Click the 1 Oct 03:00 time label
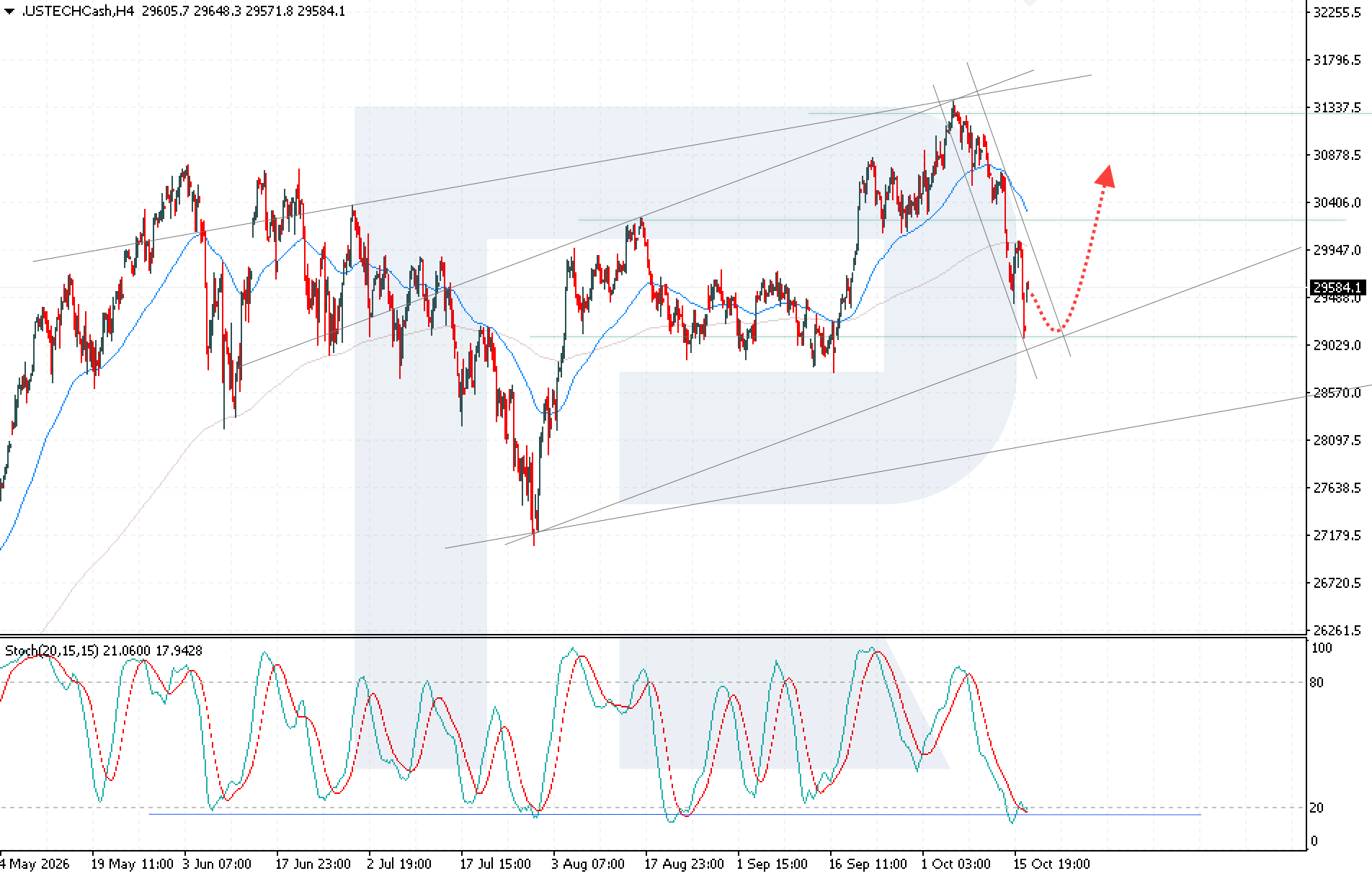The image size is (1372, 876). (x=956, y=864)
